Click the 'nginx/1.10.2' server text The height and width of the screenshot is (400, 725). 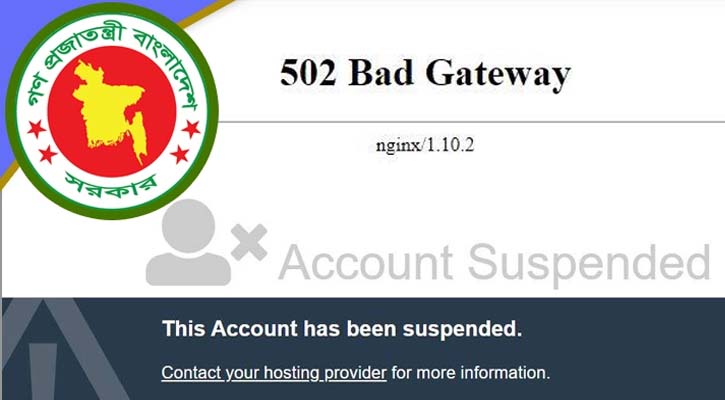(425, 145)
